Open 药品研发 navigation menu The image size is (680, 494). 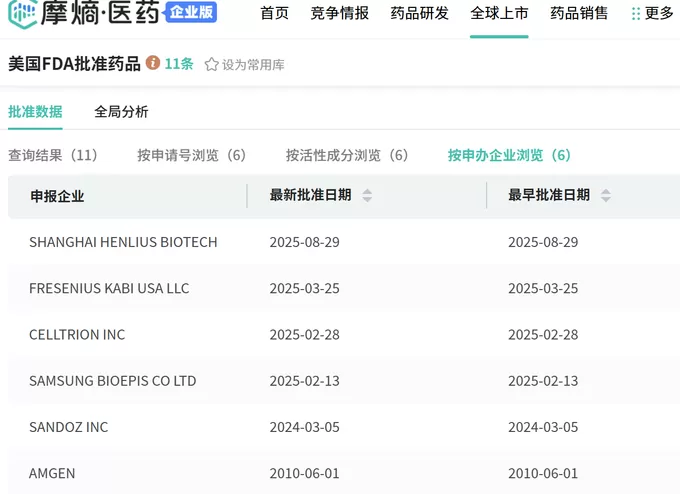[x=419, y=14]
